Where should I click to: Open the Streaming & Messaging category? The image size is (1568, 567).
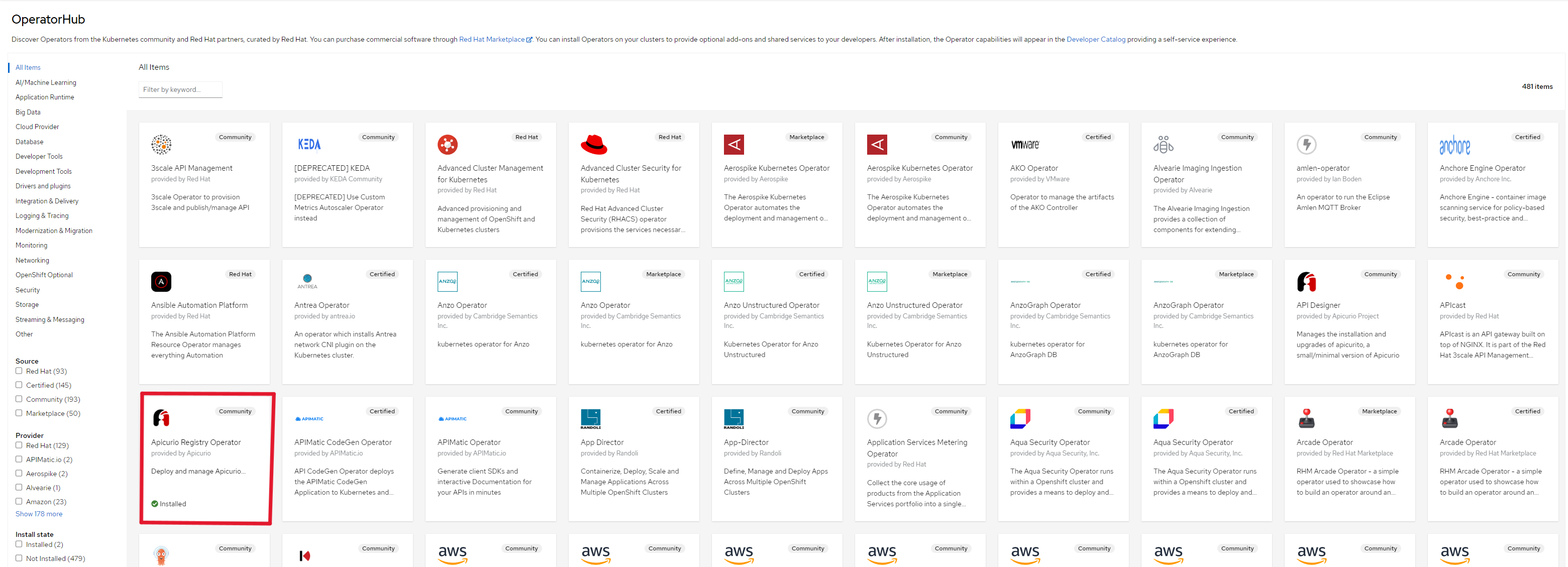click(49, 319)
